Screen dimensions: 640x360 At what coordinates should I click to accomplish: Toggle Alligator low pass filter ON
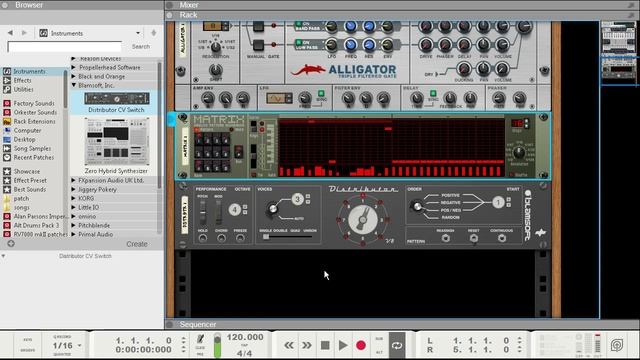pyautogui.click(x=298, y=42)
